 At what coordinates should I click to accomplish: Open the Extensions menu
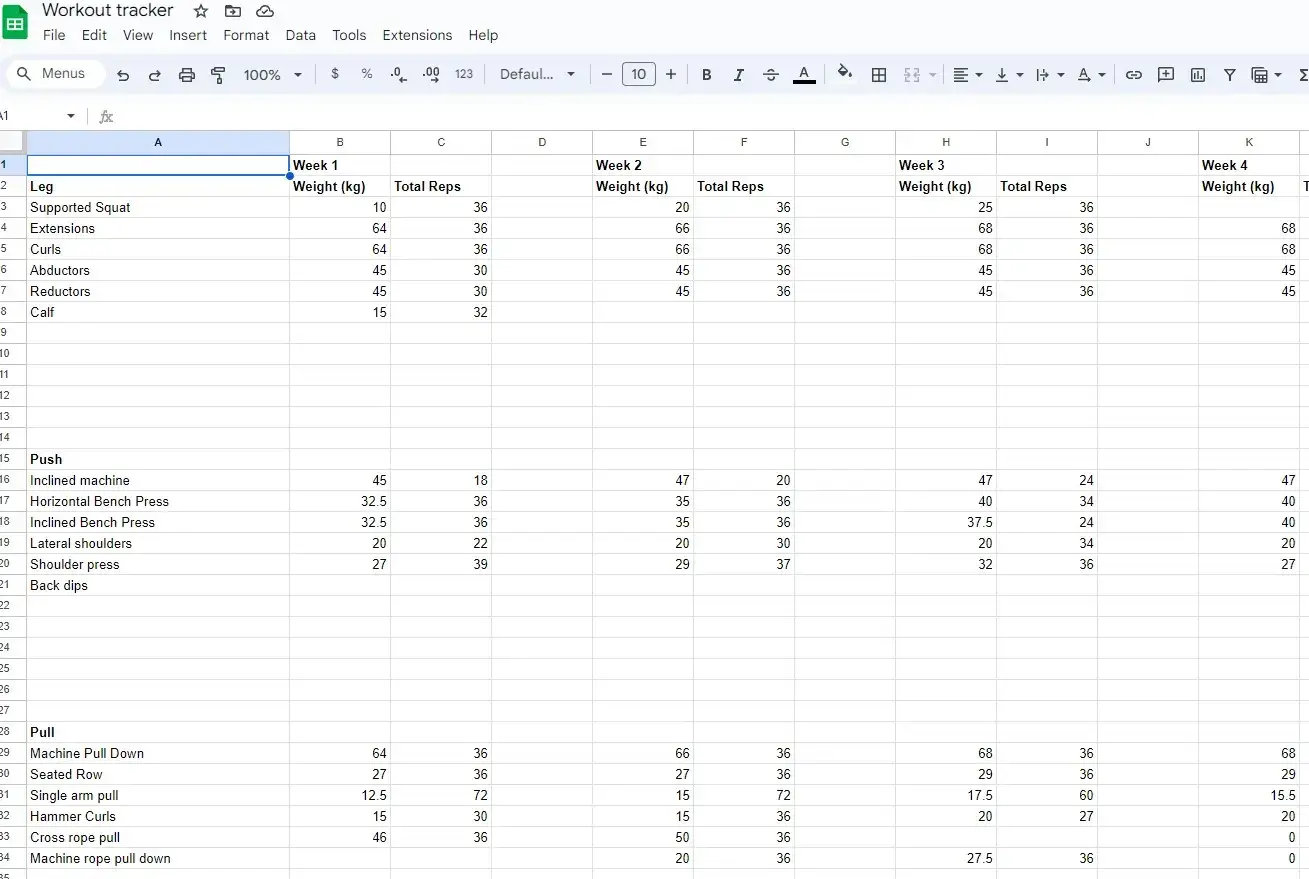(x=417, y=35)
